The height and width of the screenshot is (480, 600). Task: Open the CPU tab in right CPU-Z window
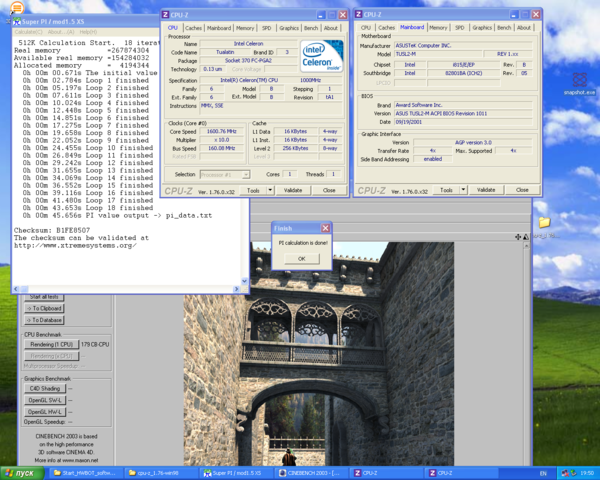click(x=366, y=28)
